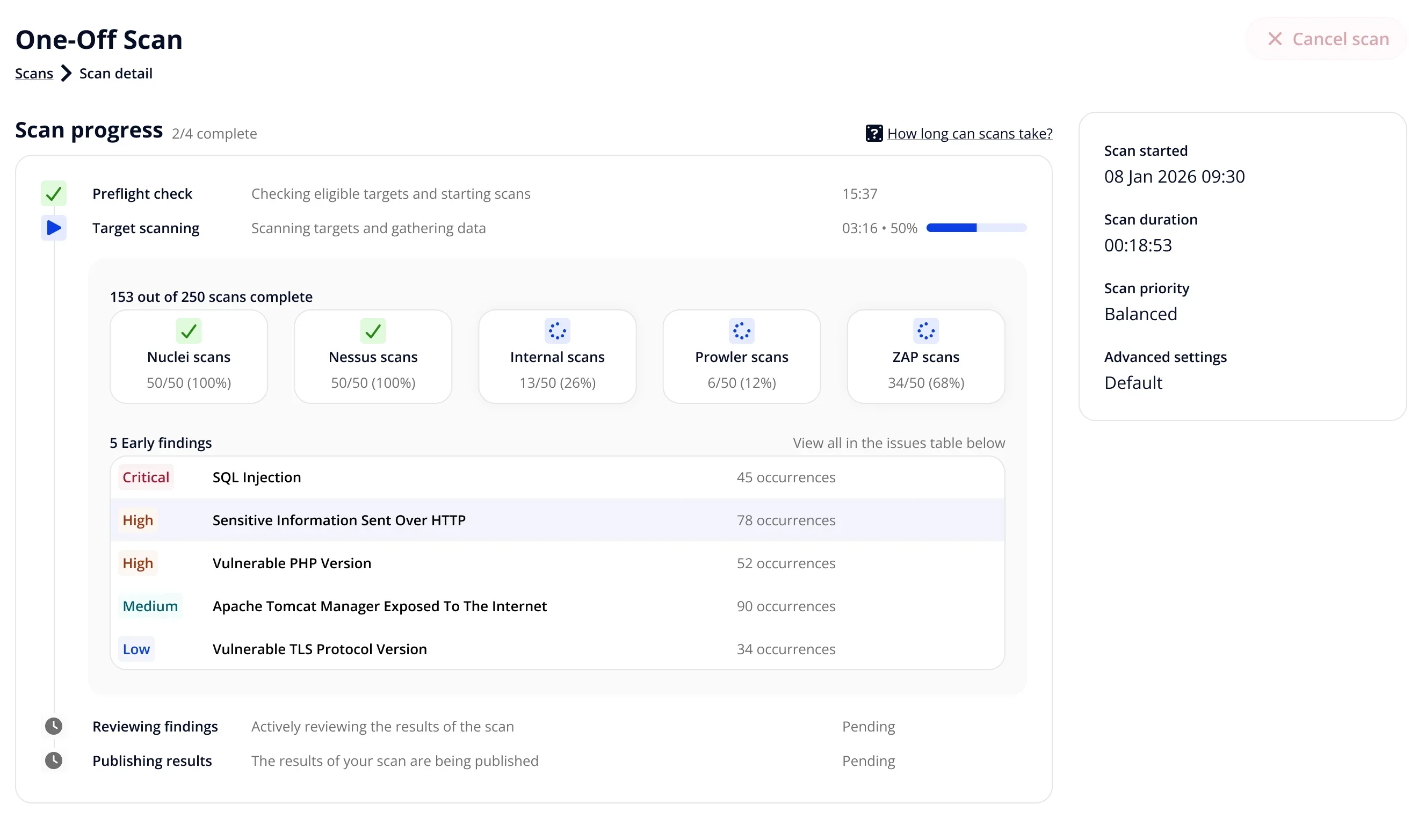
Task: Click the breadcrumb chevron after Scans
Action: [66, 74]
